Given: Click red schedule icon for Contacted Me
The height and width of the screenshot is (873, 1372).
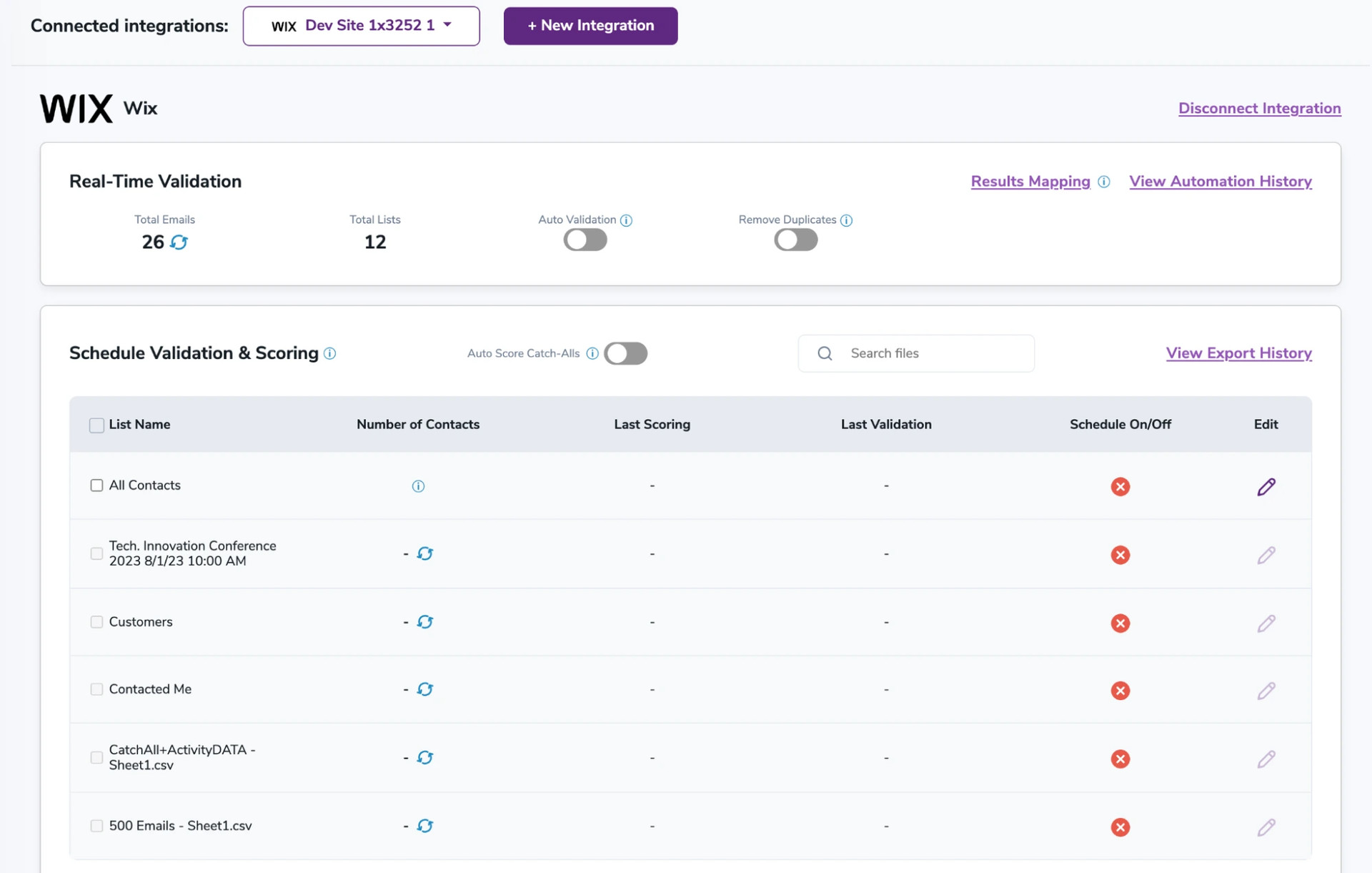Looking at the screenshot, I should click(1120, 691).
